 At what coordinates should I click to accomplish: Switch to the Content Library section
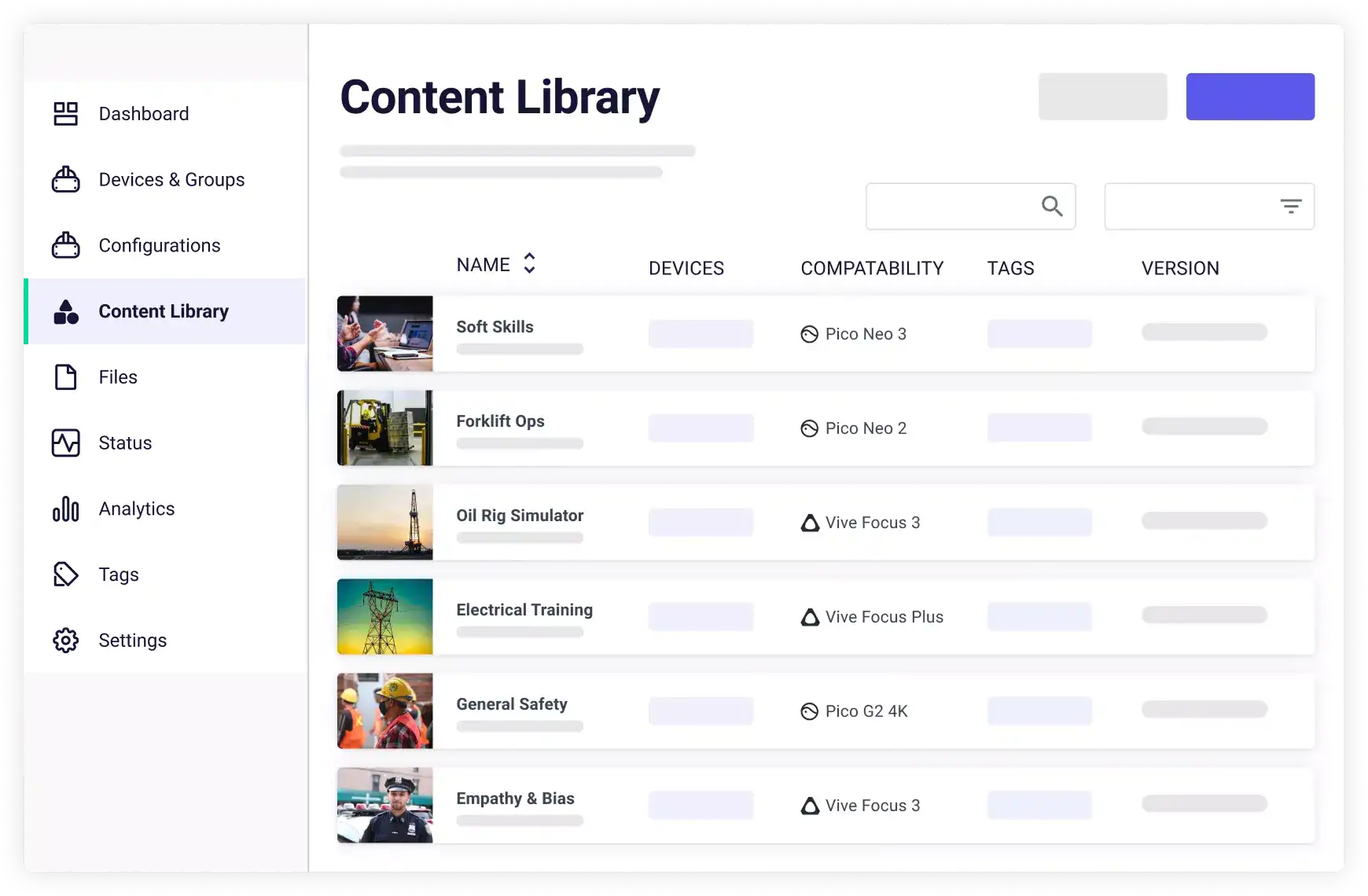pos(163,311)
